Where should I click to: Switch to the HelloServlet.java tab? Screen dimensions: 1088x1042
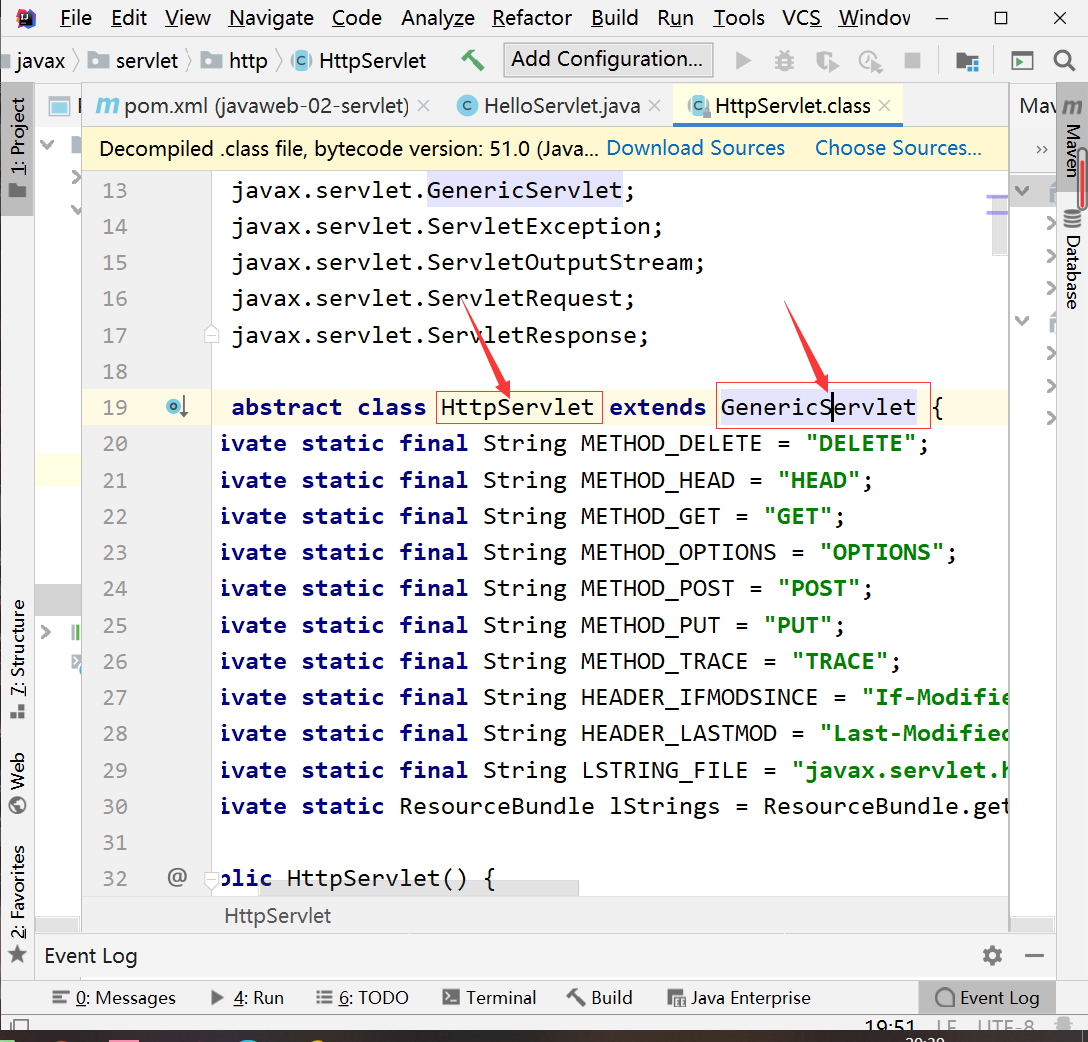[x=561, y=106]
